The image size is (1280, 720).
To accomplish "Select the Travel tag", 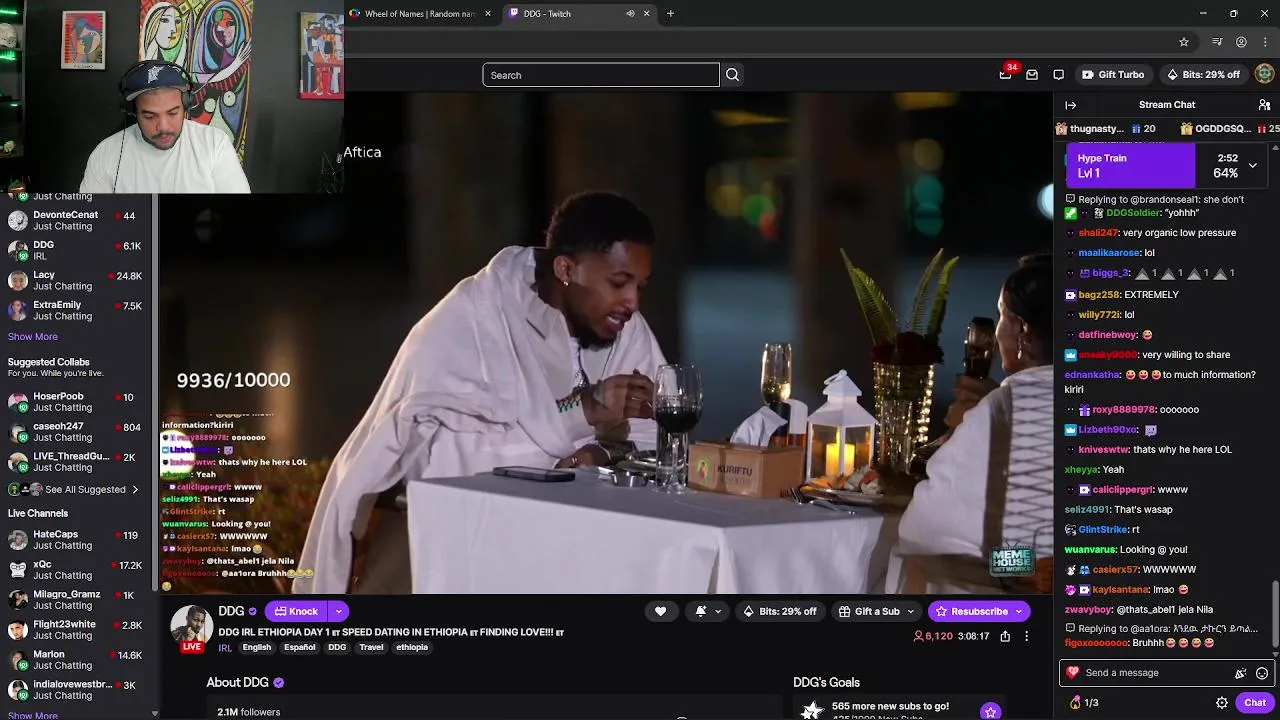I will [371, 647].
